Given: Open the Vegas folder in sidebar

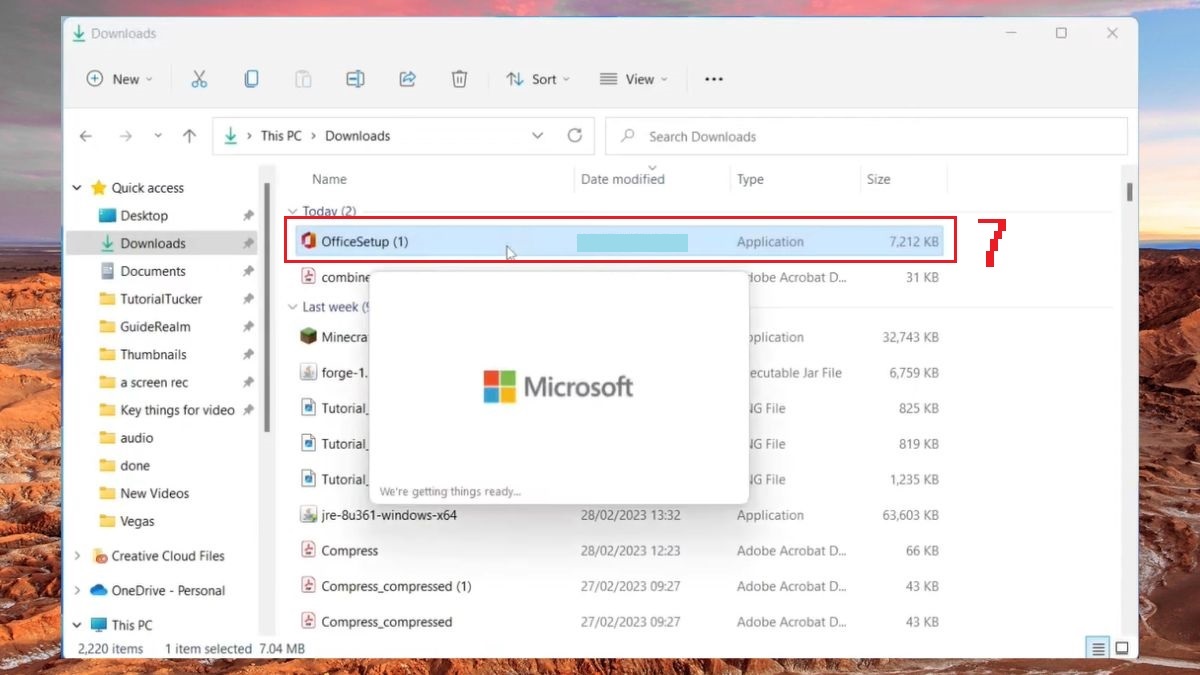Looking at the screenshot, I should [138, 521].
